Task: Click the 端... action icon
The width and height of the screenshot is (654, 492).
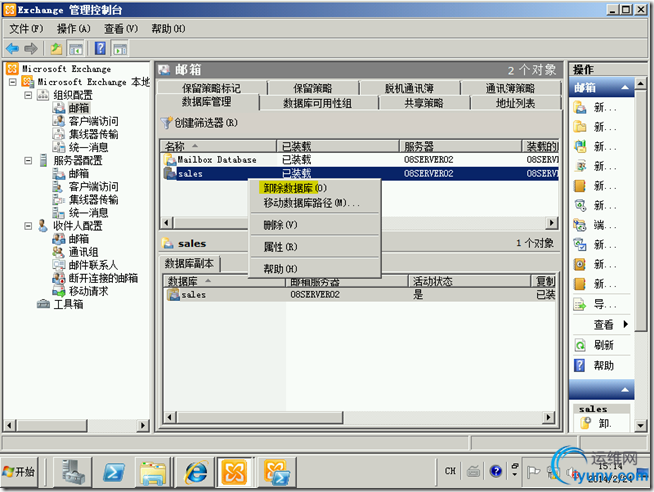Action: click(x=580, y=225)
